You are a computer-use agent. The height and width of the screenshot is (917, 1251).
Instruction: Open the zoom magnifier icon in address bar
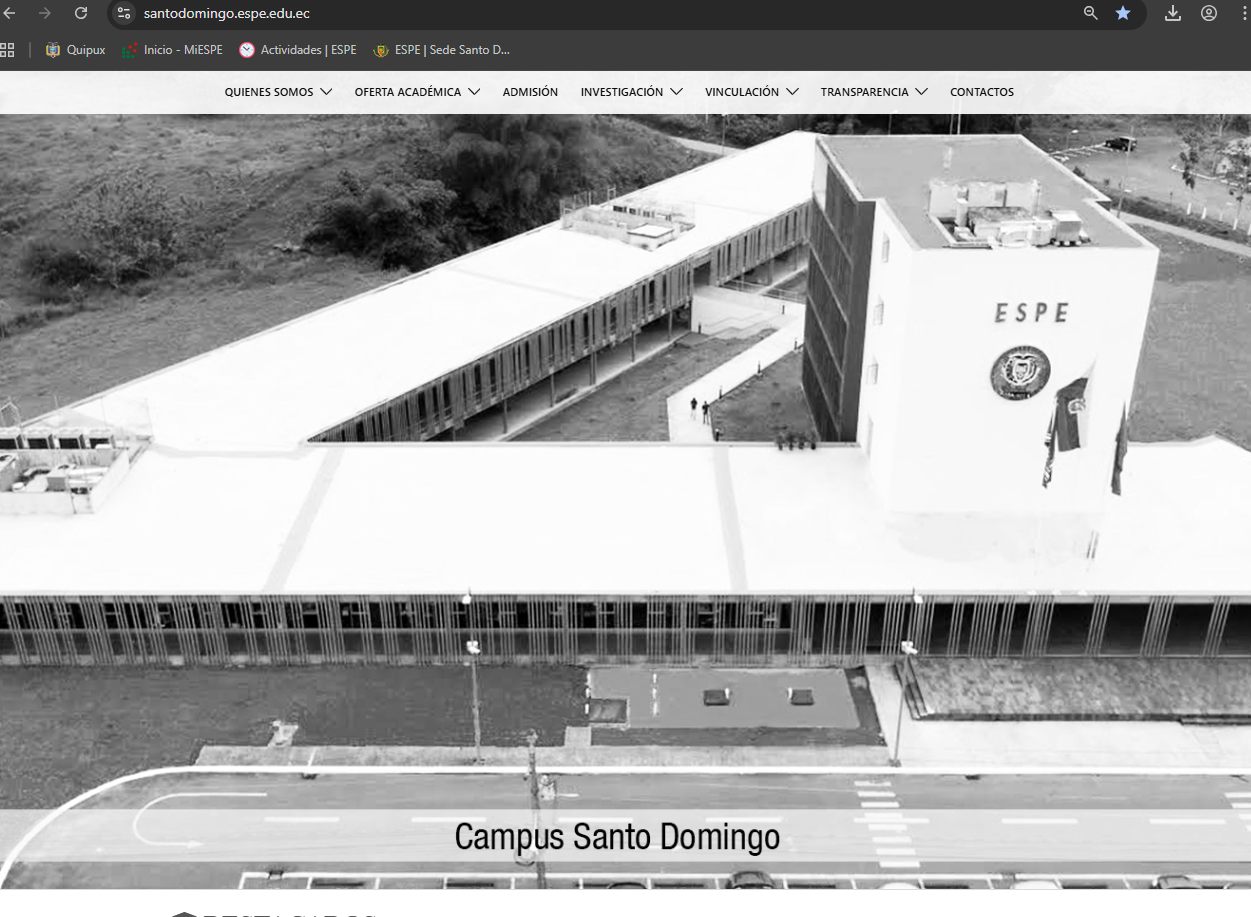(1090, 13)
